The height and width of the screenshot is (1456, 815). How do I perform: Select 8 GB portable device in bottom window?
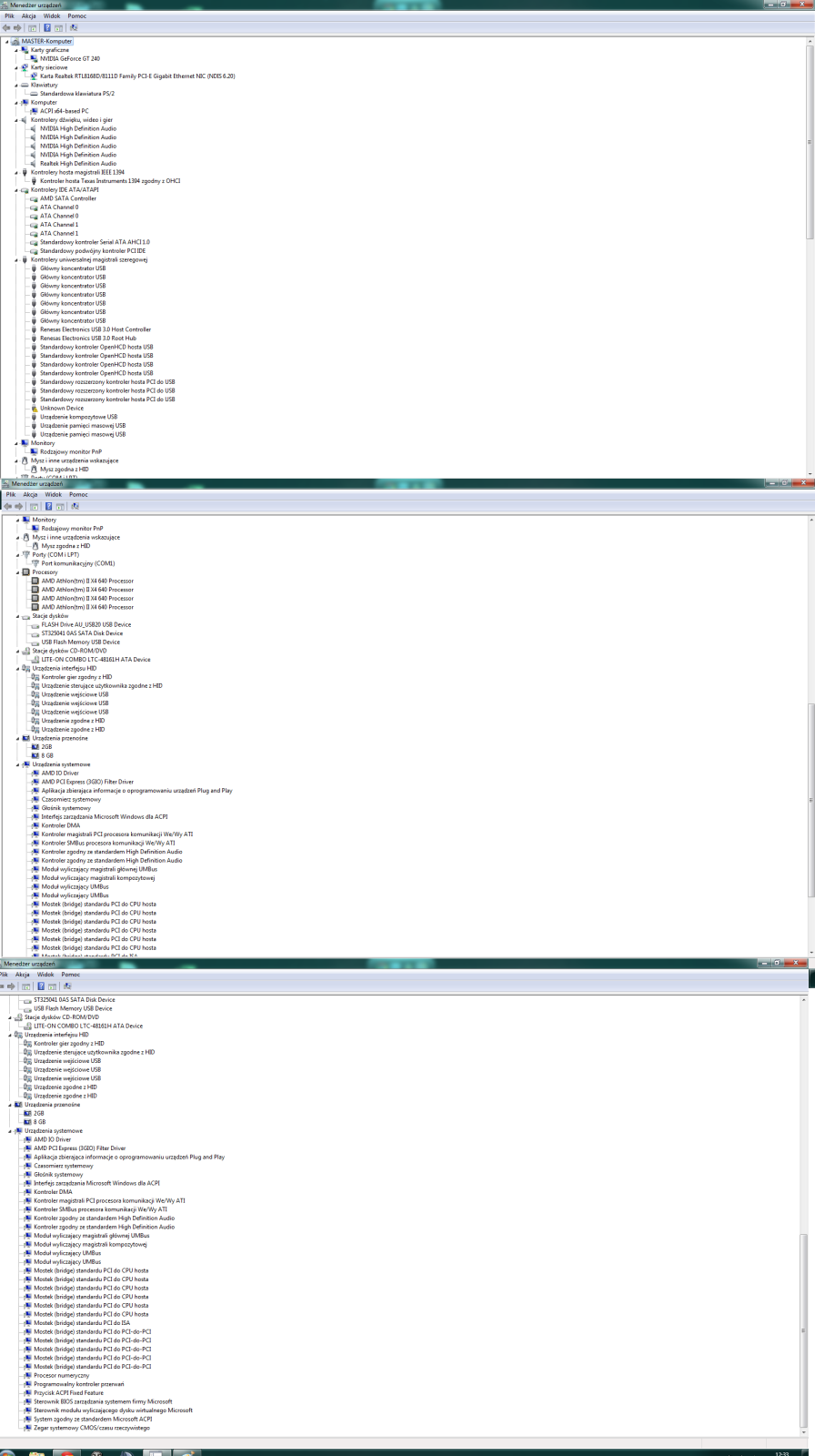(40, 1122)
